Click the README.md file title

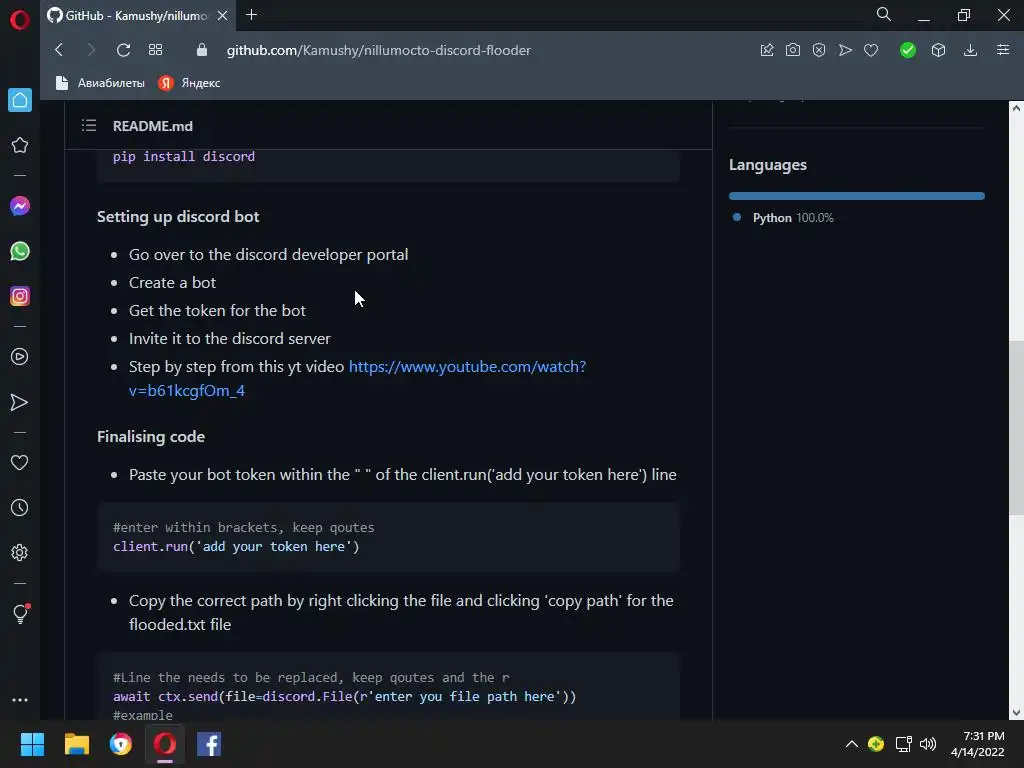click(x=153, y=126)
